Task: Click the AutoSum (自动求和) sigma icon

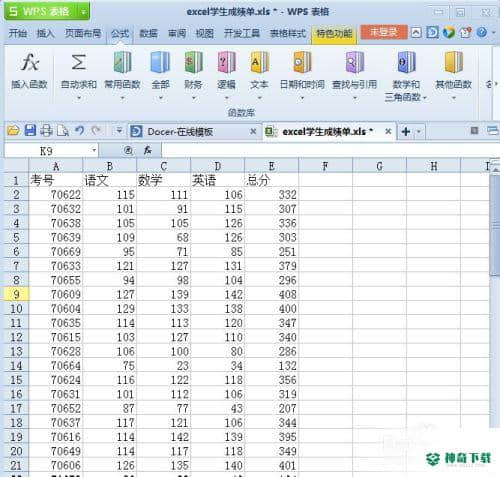Action: 78,62
